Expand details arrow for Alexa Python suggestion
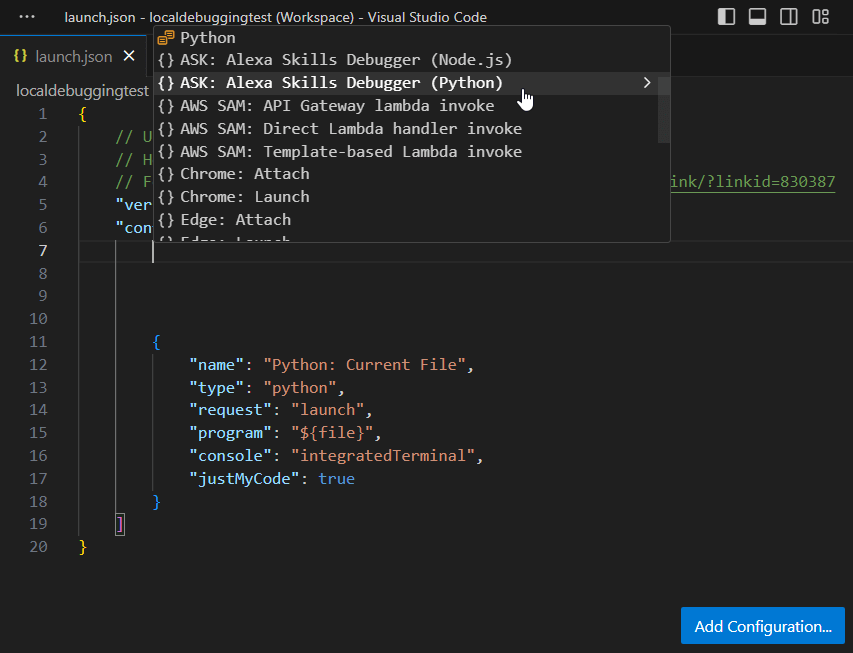The width and height of the screenshot is (853, 653). pyautogui.click(x=646, y=83)
